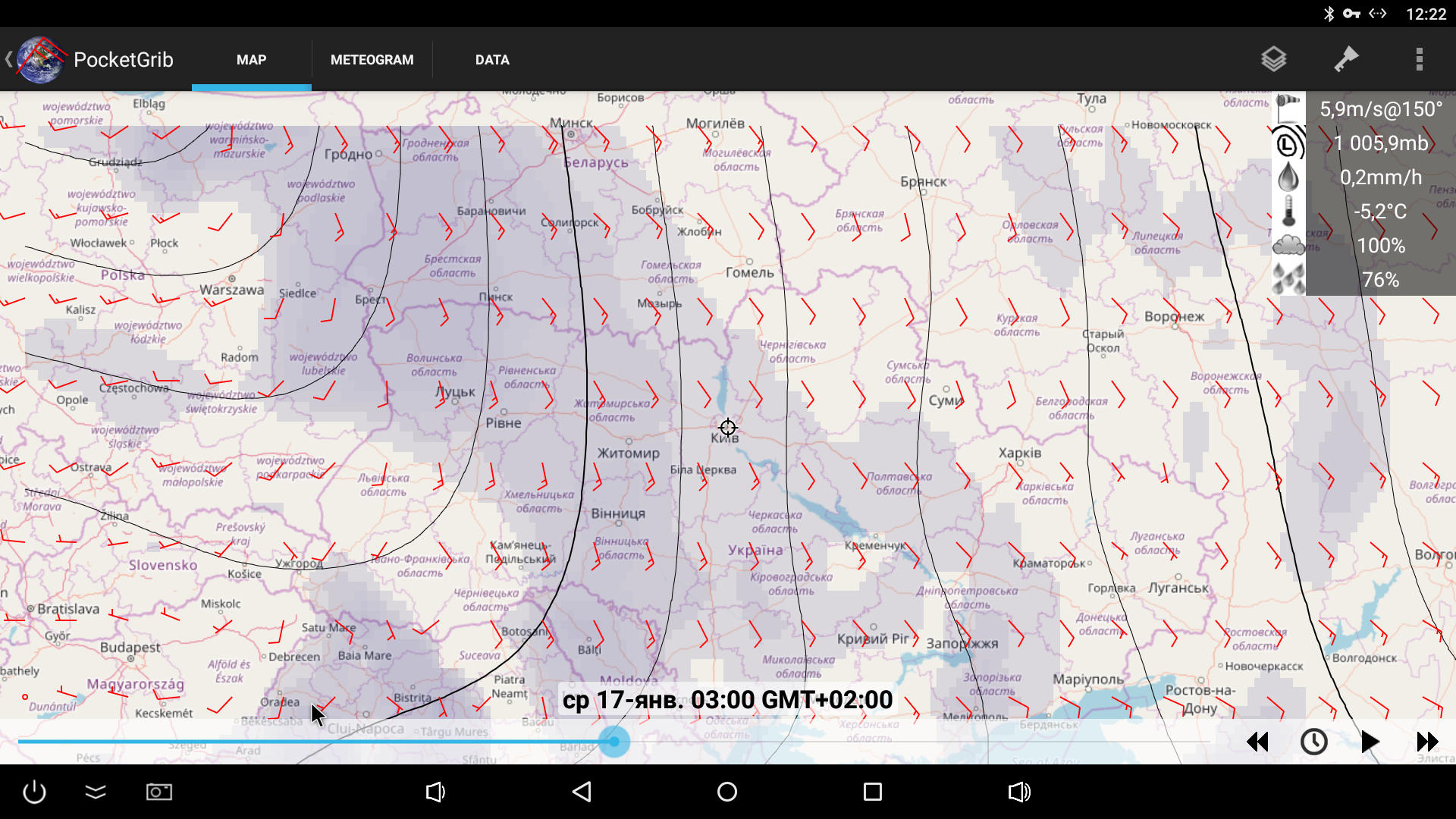Tap the pressure isobar icon
1456x819 pixels.
1288,143
